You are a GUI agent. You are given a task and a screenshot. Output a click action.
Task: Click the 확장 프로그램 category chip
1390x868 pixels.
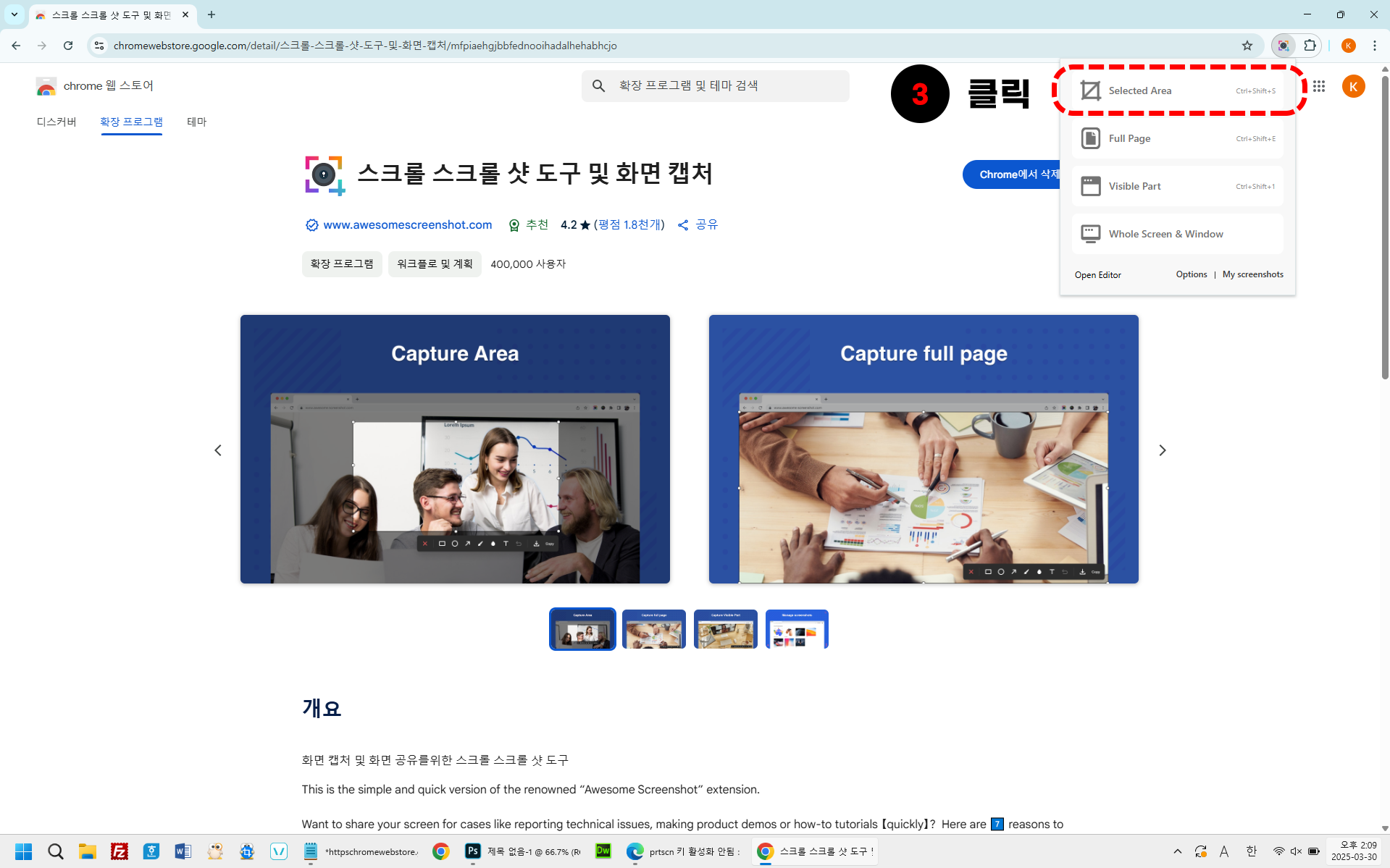coord(342,264)
